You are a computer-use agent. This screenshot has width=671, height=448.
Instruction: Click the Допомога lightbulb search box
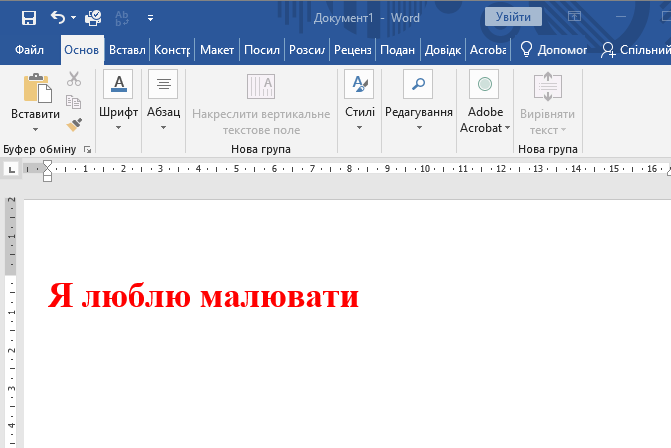click(x=553, y=50)
